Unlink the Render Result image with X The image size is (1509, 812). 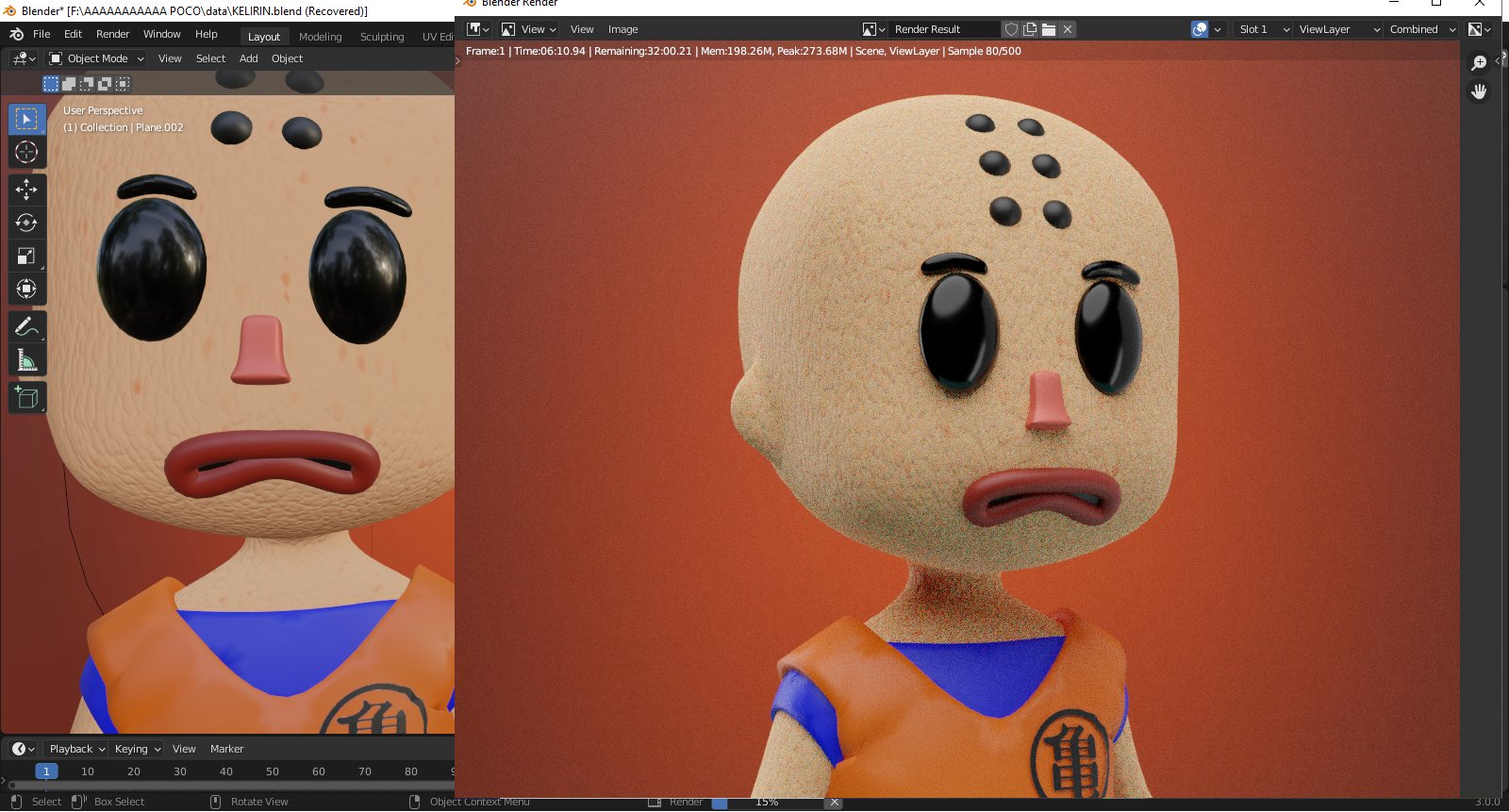[x=1068, y=29]
